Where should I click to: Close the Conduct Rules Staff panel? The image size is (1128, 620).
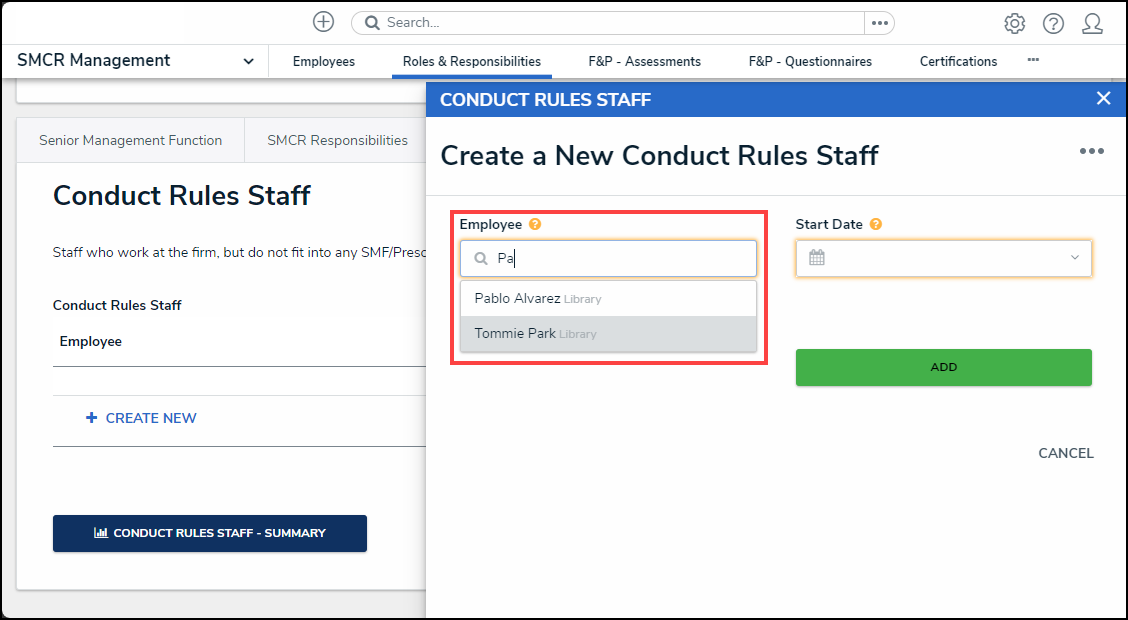point(1103,98)
